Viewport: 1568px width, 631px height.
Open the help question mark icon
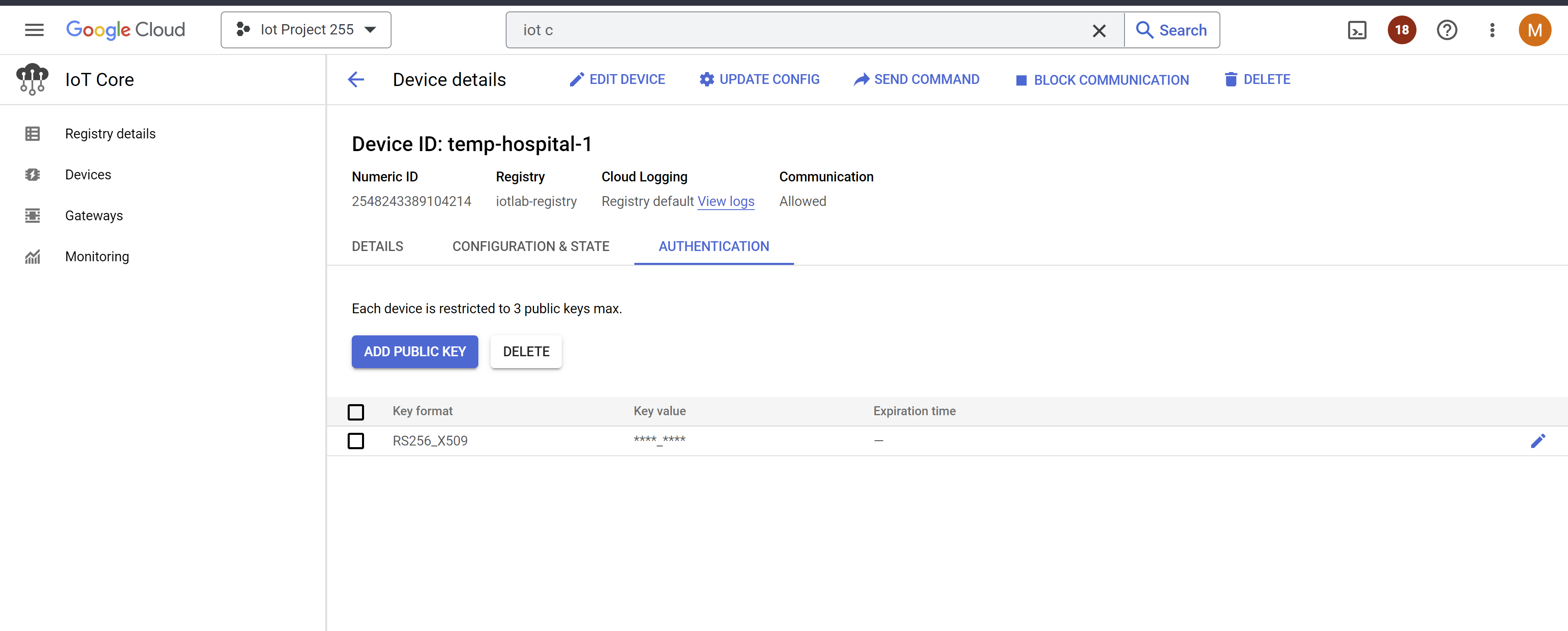pyautogui.click(x=1446, y=30)
